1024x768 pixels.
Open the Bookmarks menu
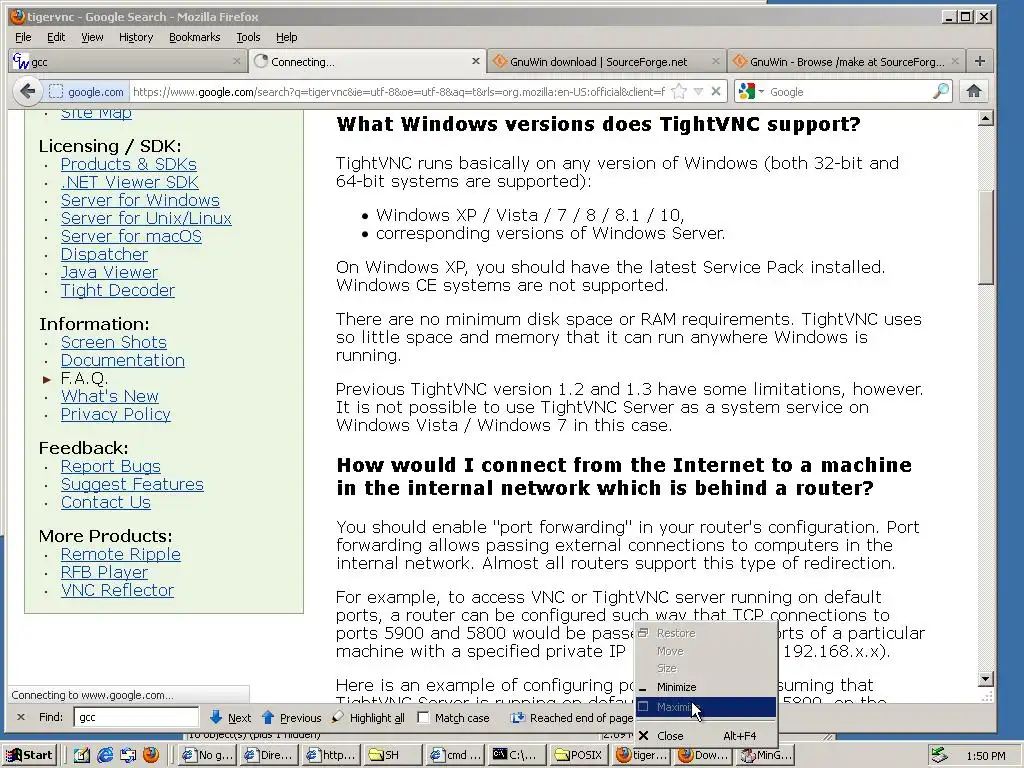pyautogui.click(x=194, y=37)
